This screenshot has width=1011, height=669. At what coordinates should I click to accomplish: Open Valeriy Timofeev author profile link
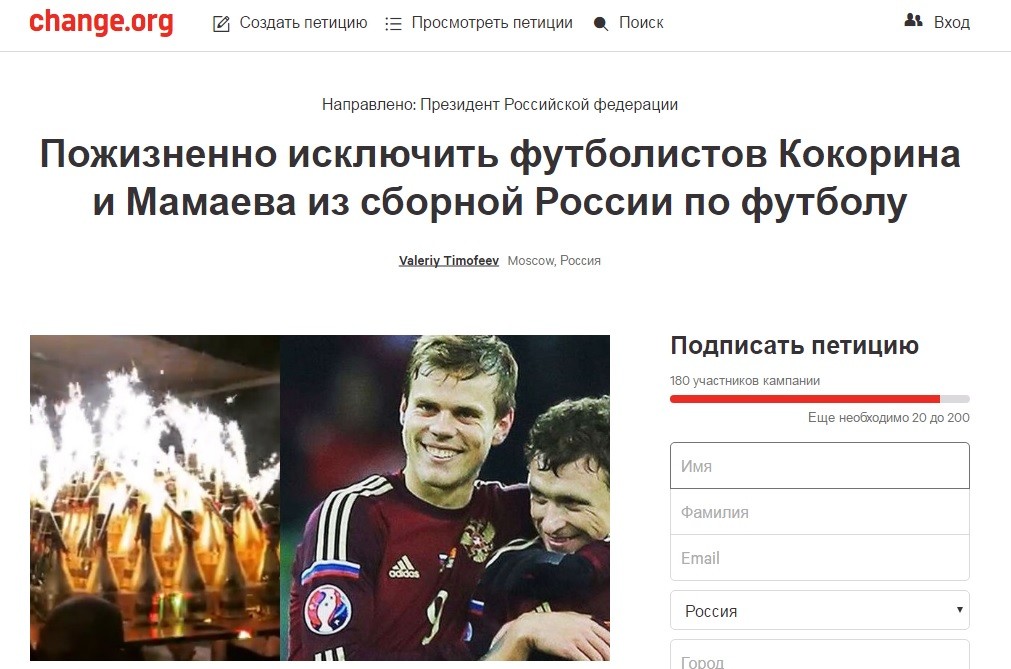click(449, 260)
